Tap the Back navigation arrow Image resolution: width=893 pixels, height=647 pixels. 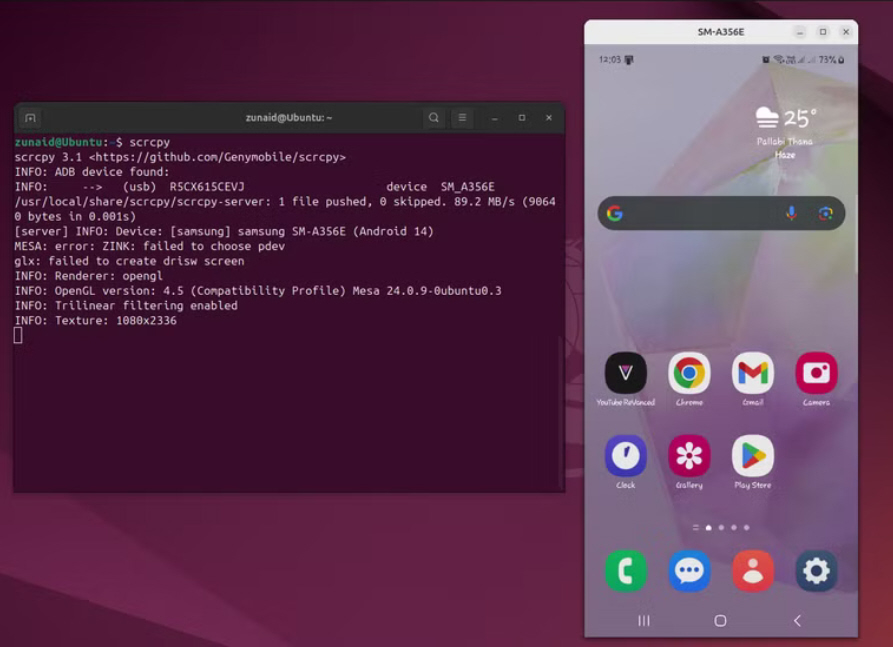[797, 621]
